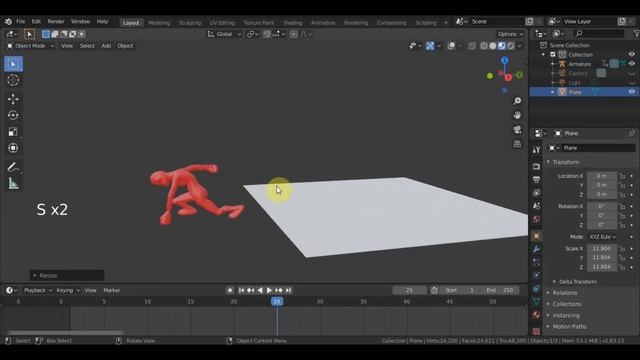Click the pan view hand icon
640x360 pixels.
(517, 115)
